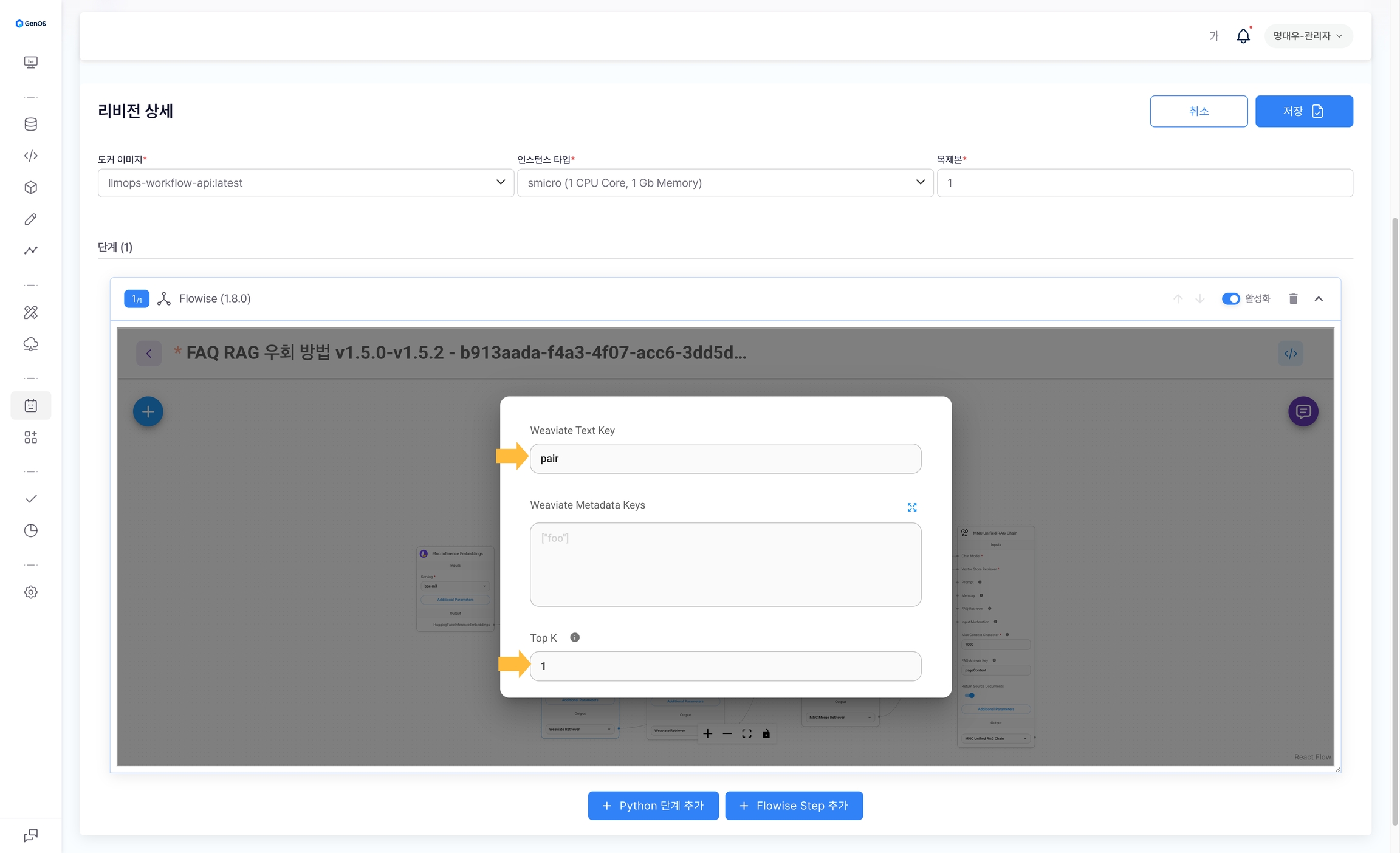Open the 인스턴스 타입 dropdown
Screen dimensions: 1400x853
(x=725, y=183)
